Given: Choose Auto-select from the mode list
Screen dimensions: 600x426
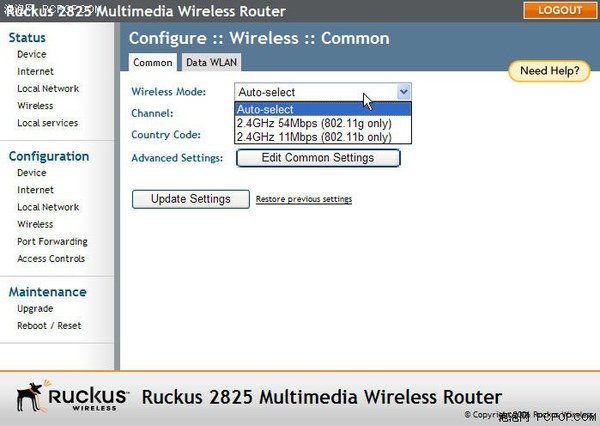Looking at the screenshot, I should (323, 109).
